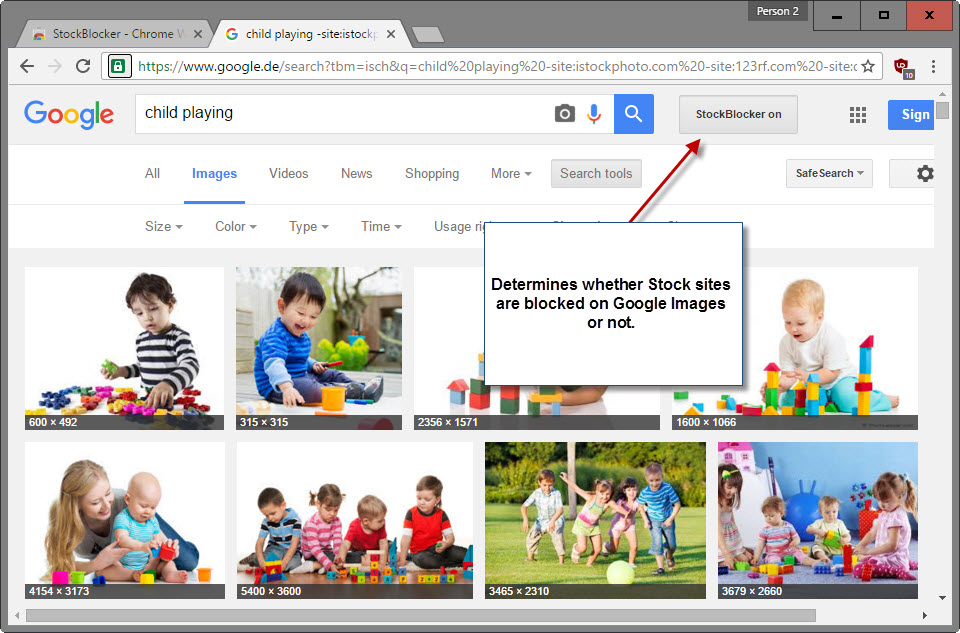This screenshot has width=960, height=633.
Task: Click the blue magnifier search button
Action: (634, 114)
